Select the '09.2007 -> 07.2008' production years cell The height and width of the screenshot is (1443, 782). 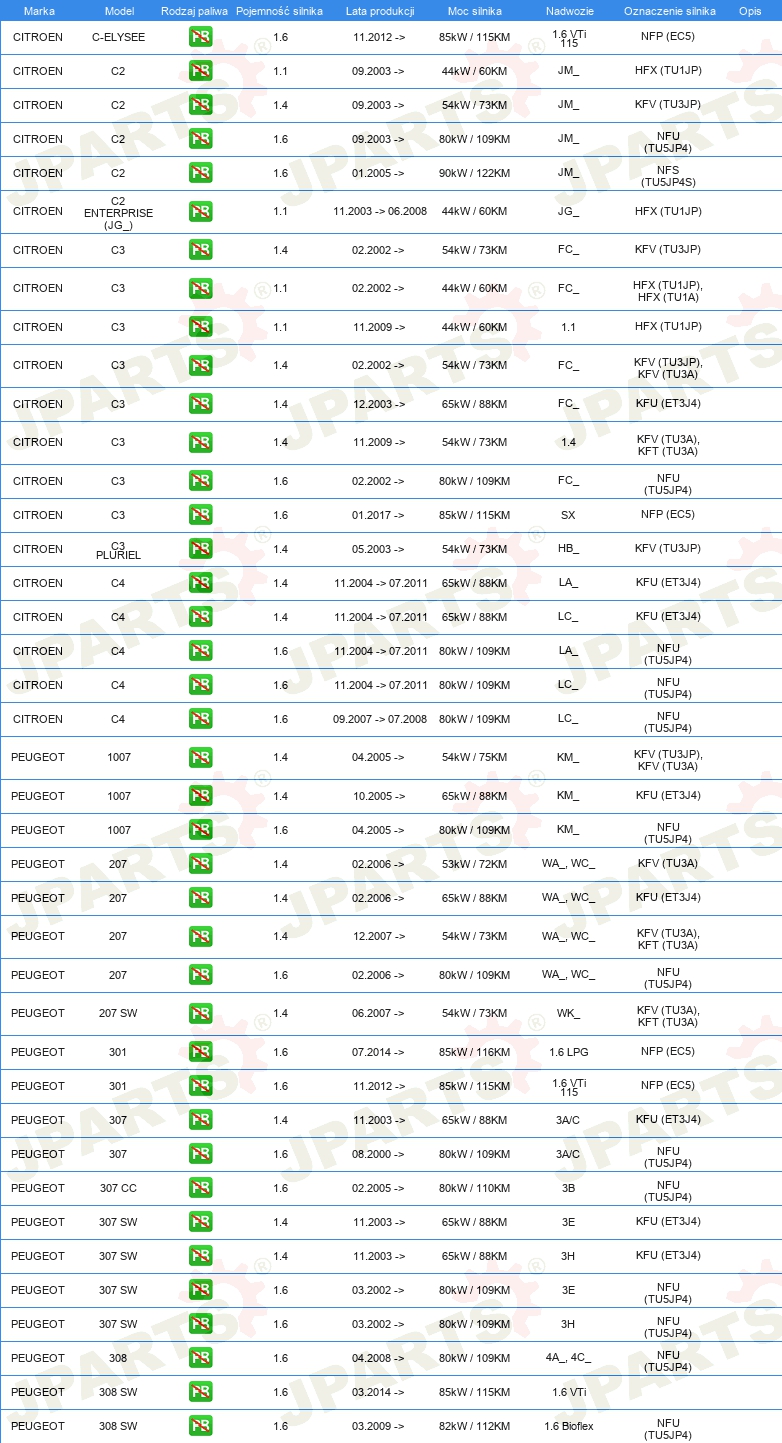[380, 719]
